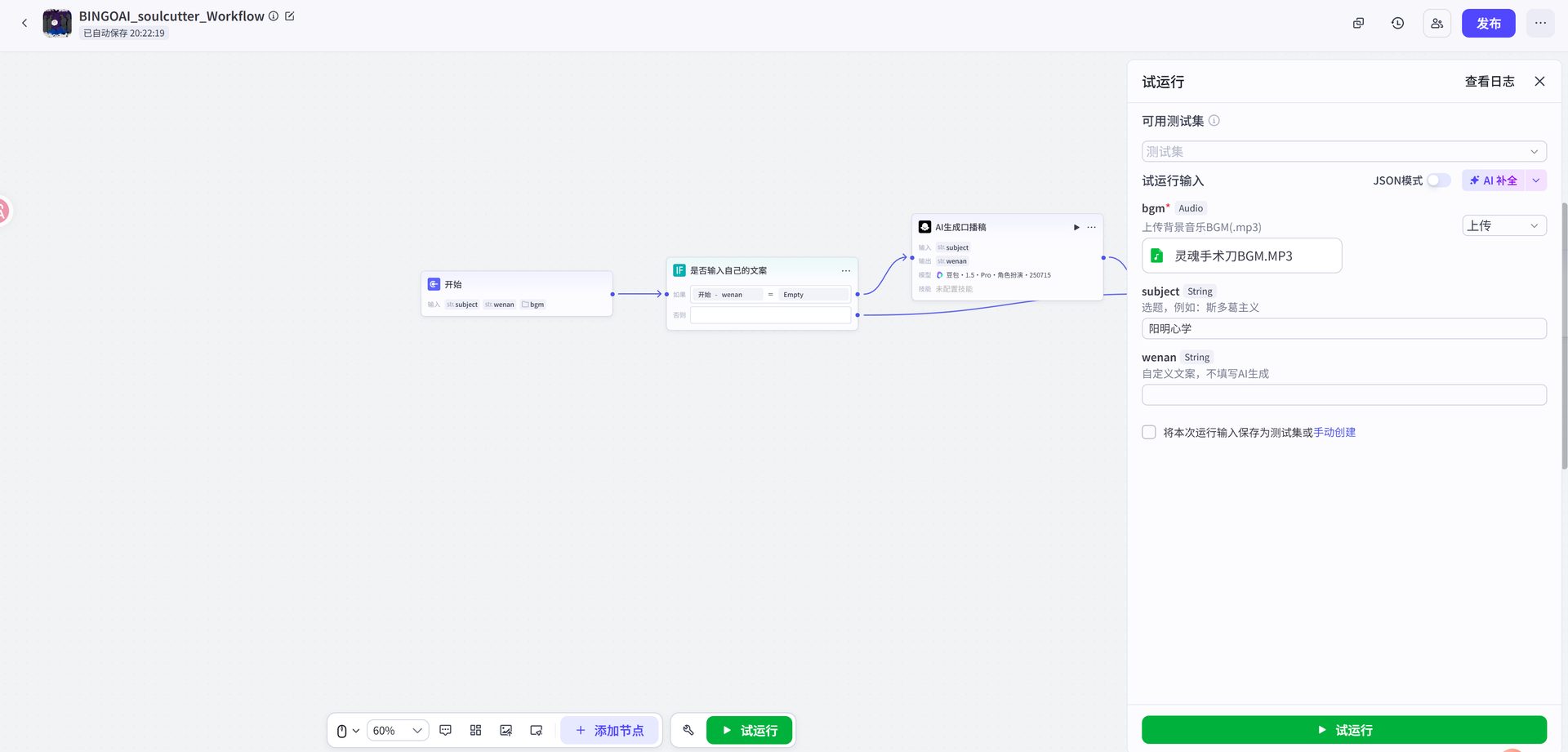Open the debug wrench tool
Image resolution: width=1568 pixels, height=752 pixels.
688,730
